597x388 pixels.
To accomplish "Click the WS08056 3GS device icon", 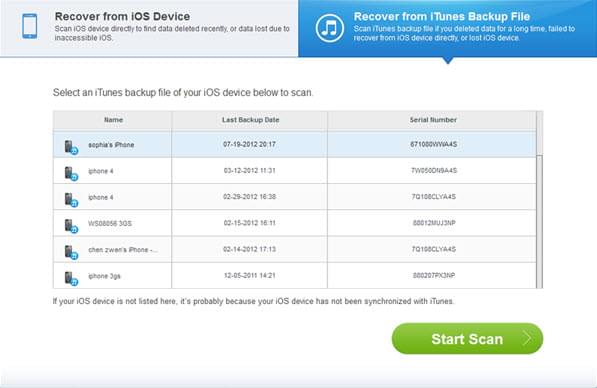I will coord(71,226).
